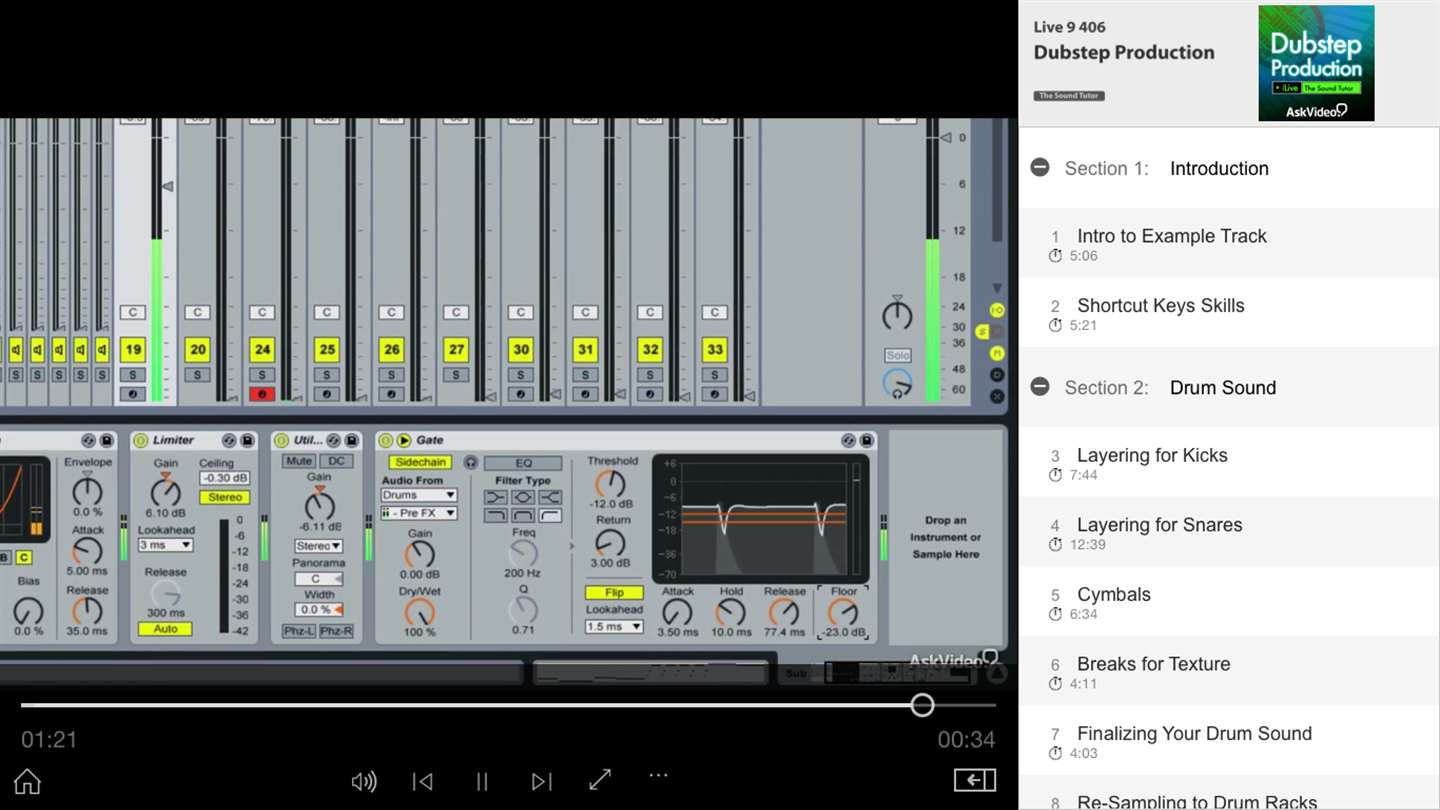This screenshot has height=810, width=1440.
Task: Select the second Gate filter type icon
Action: coord(523,497)
